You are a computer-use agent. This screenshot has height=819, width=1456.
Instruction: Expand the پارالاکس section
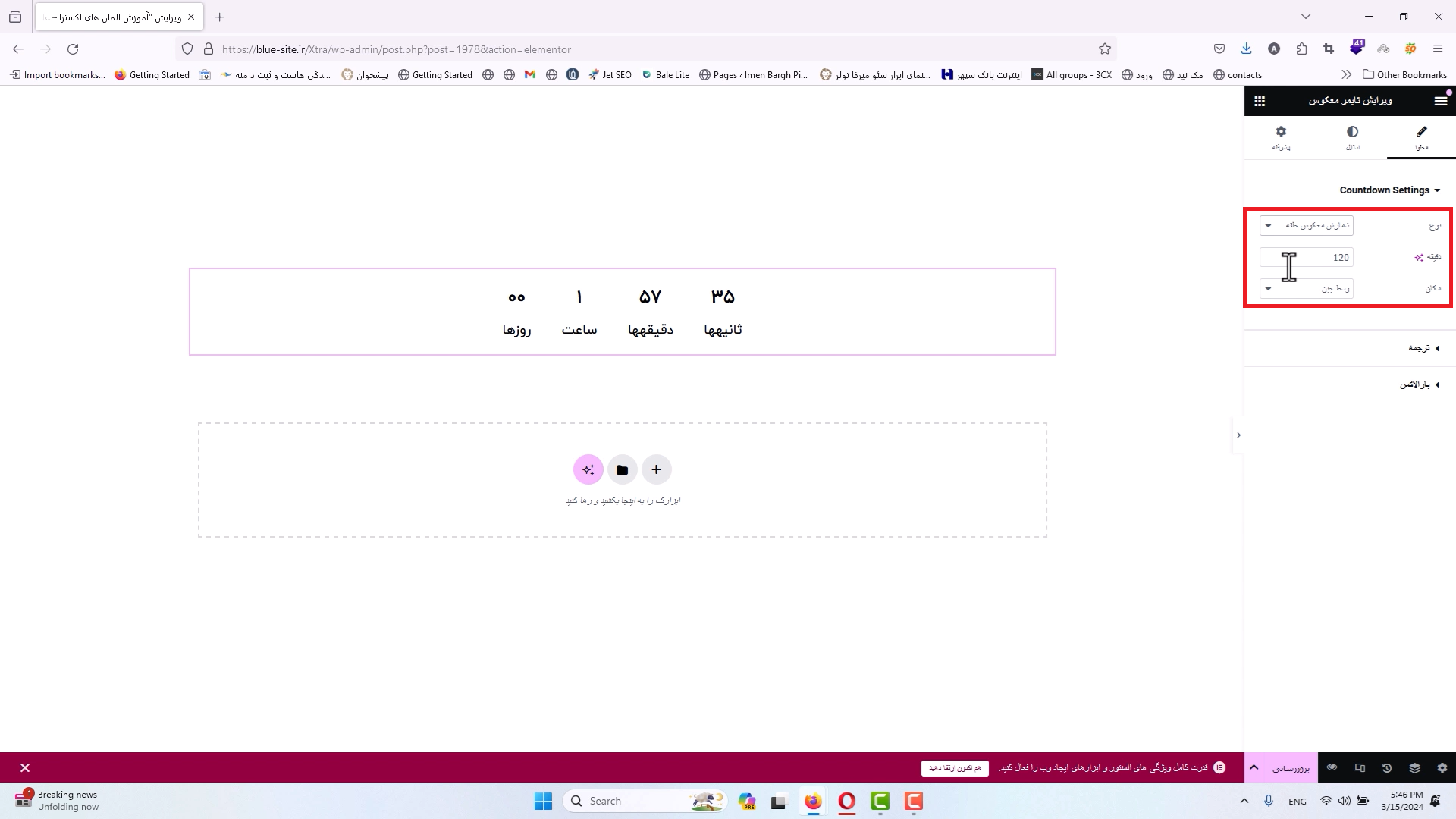pyautogui.click(x=1419, y=385)
